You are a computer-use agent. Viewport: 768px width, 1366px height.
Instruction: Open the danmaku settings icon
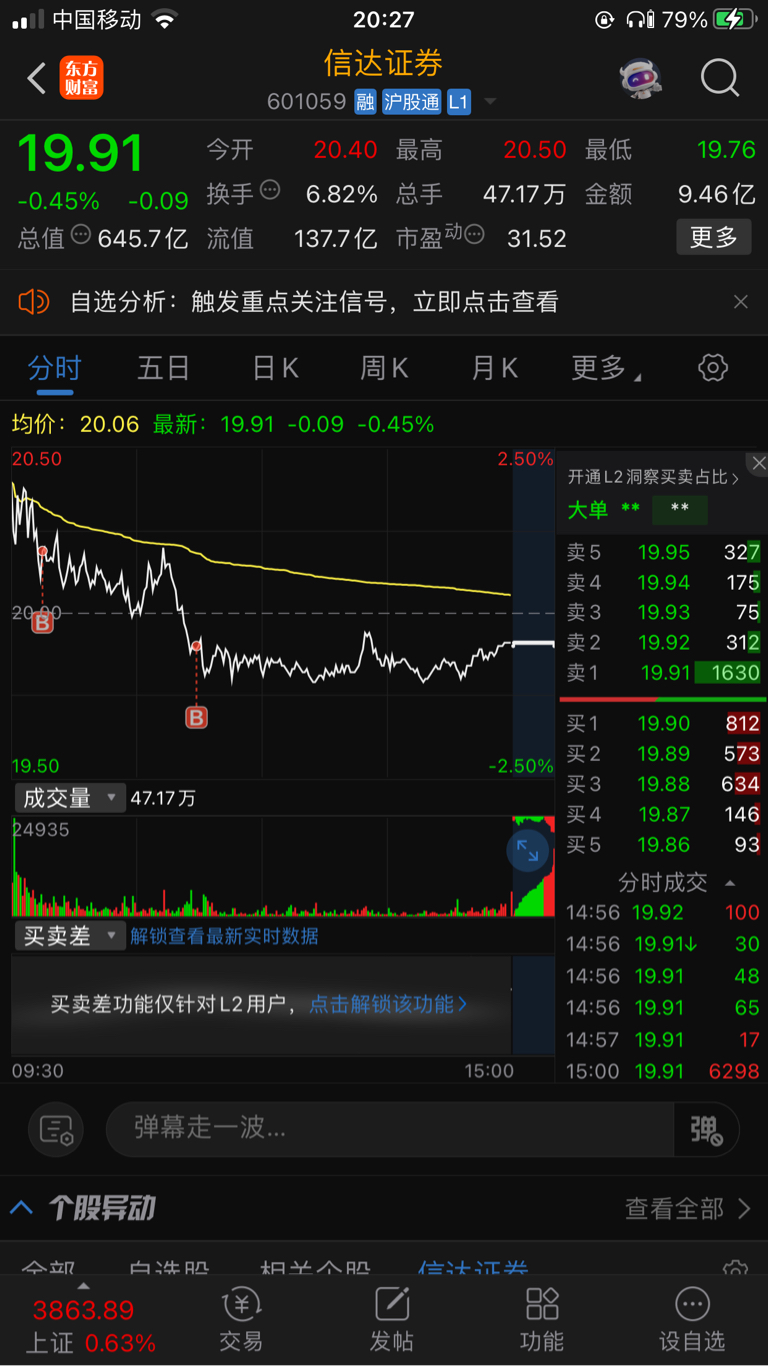point(57,1130)
